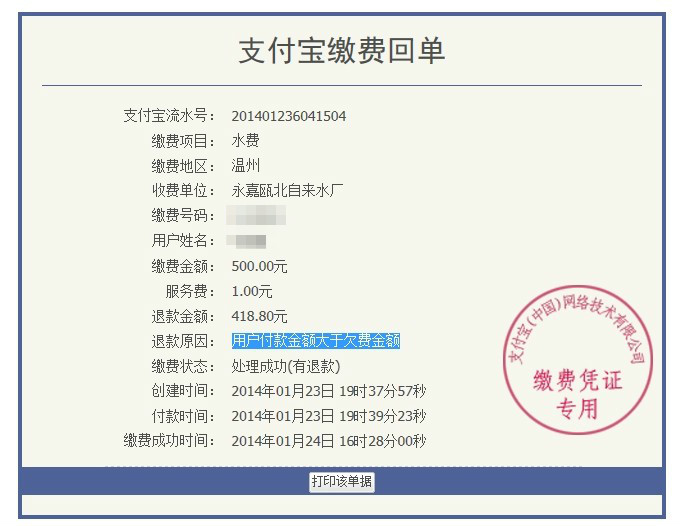Click the 付款时间 label
680x526 pixels.
[183, 416]
